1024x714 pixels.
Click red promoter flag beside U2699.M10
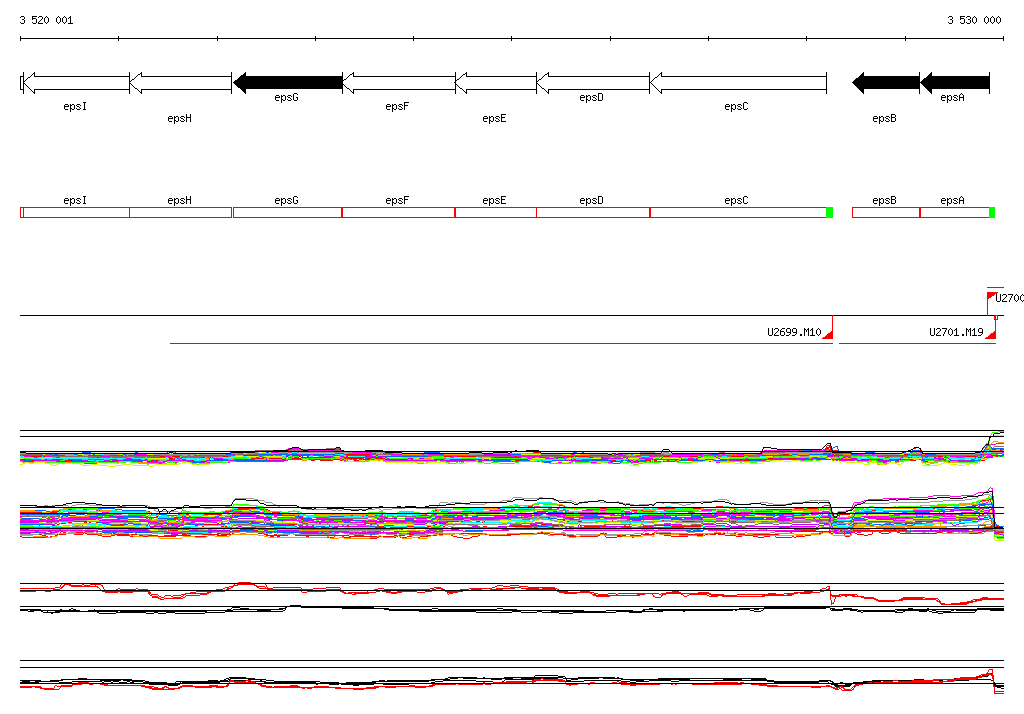pyautogui.click(x=828, y=334)
